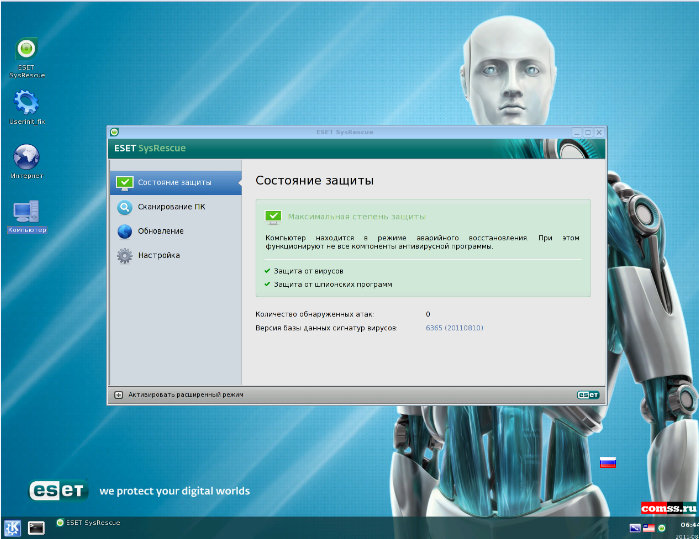699x539 pixels.
Task: Click window title bar ESET icon
Action: 115,132
